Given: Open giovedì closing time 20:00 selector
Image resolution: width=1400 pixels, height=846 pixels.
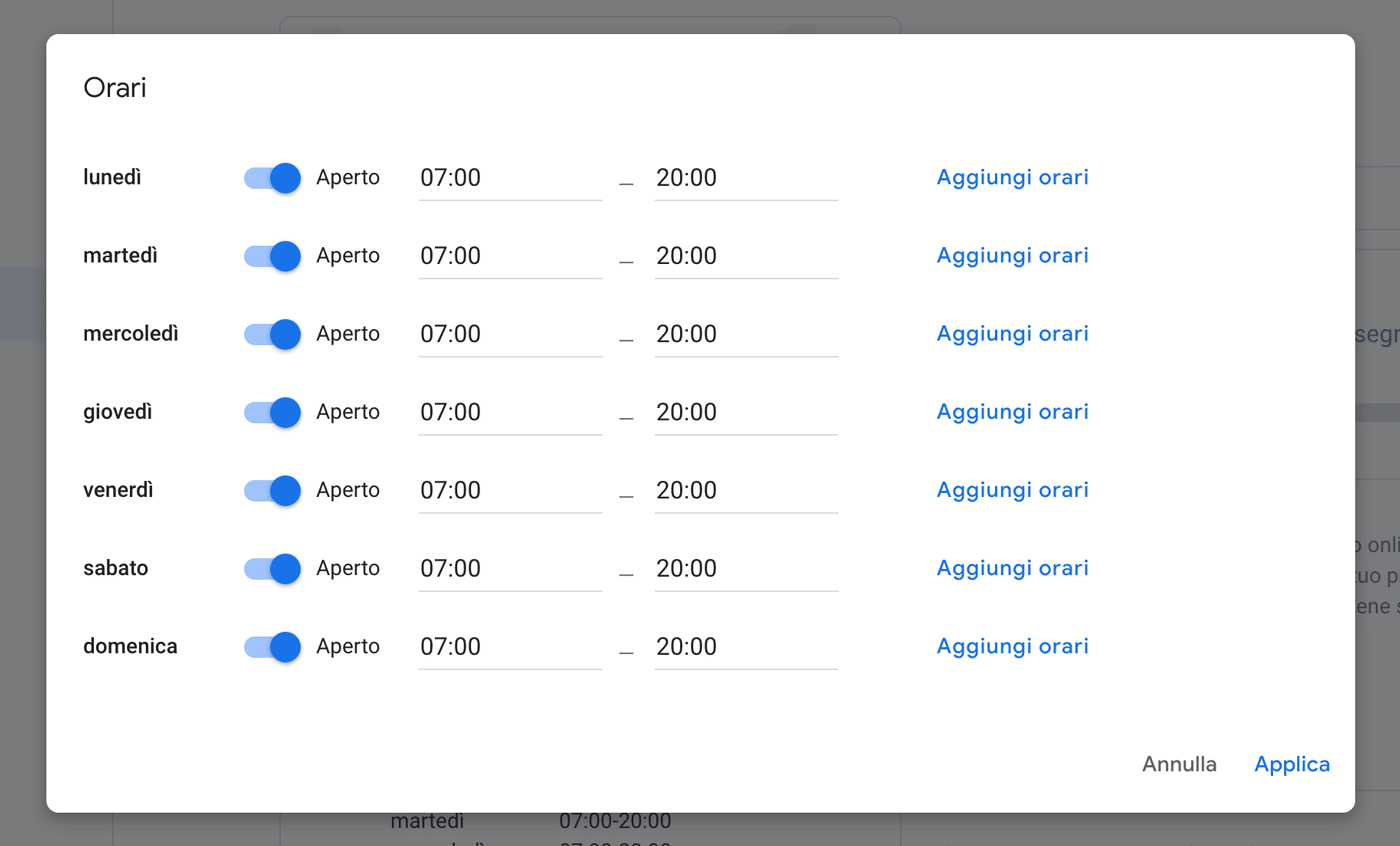Looking at the screenshot, I should coord(746,412).
